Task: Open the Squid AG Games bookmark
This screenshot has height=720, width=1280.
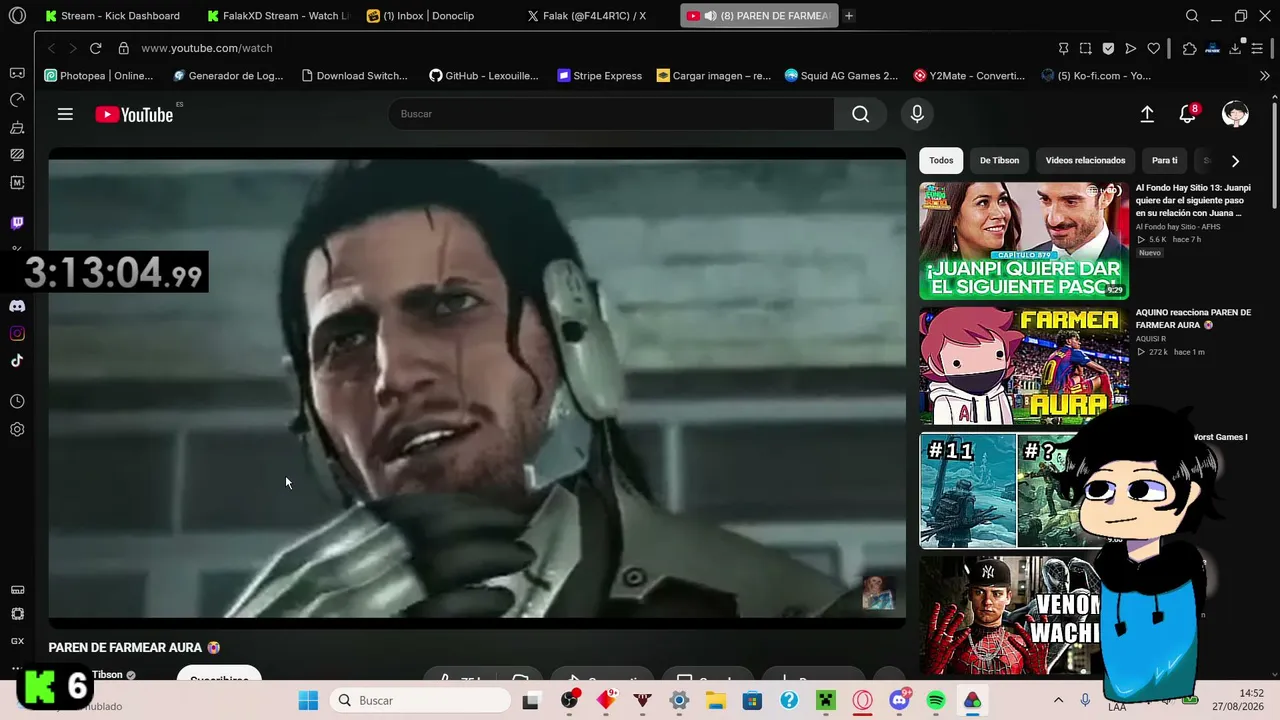Action: [842, 76]
